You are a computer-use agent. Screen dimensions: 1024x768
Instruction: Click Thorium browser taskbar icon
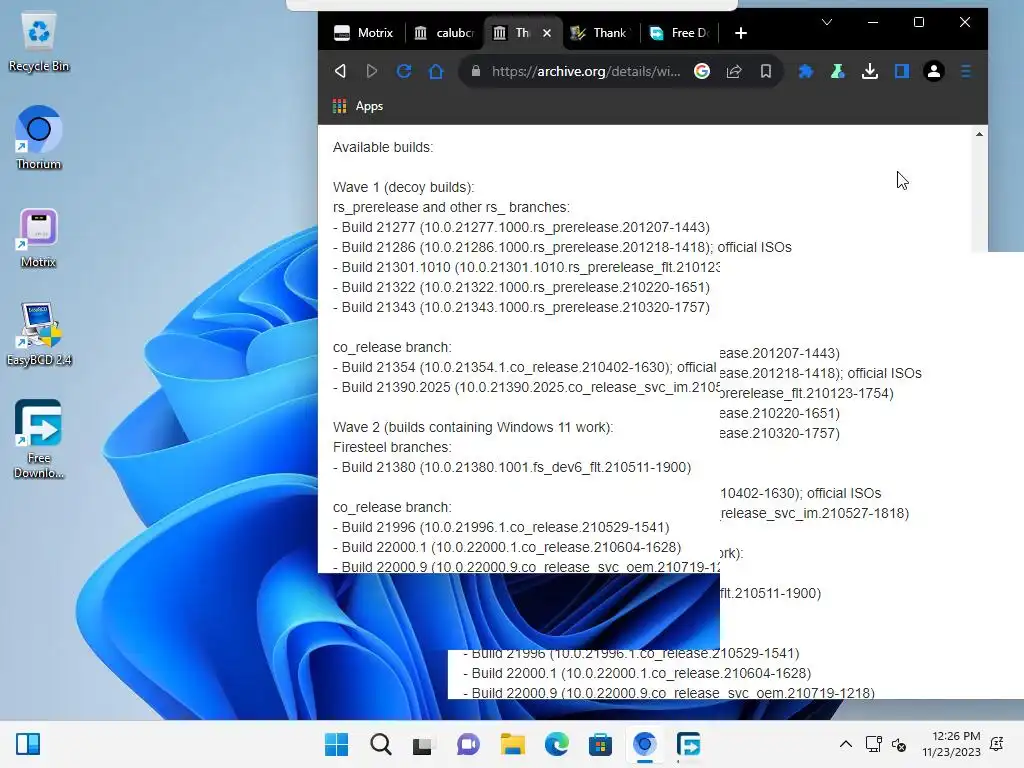point(645,744)
